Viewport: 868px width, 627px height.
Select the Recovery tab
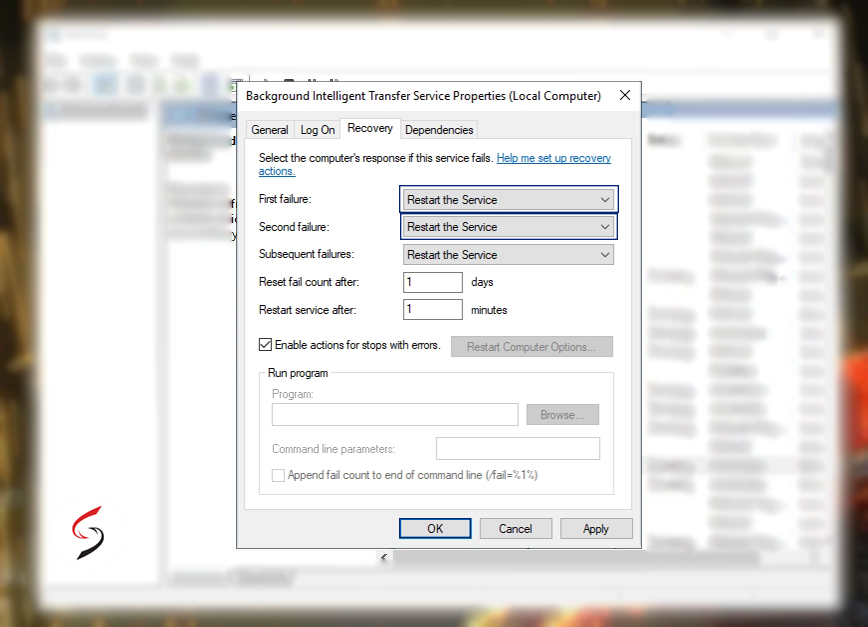[x=370, y=128]
